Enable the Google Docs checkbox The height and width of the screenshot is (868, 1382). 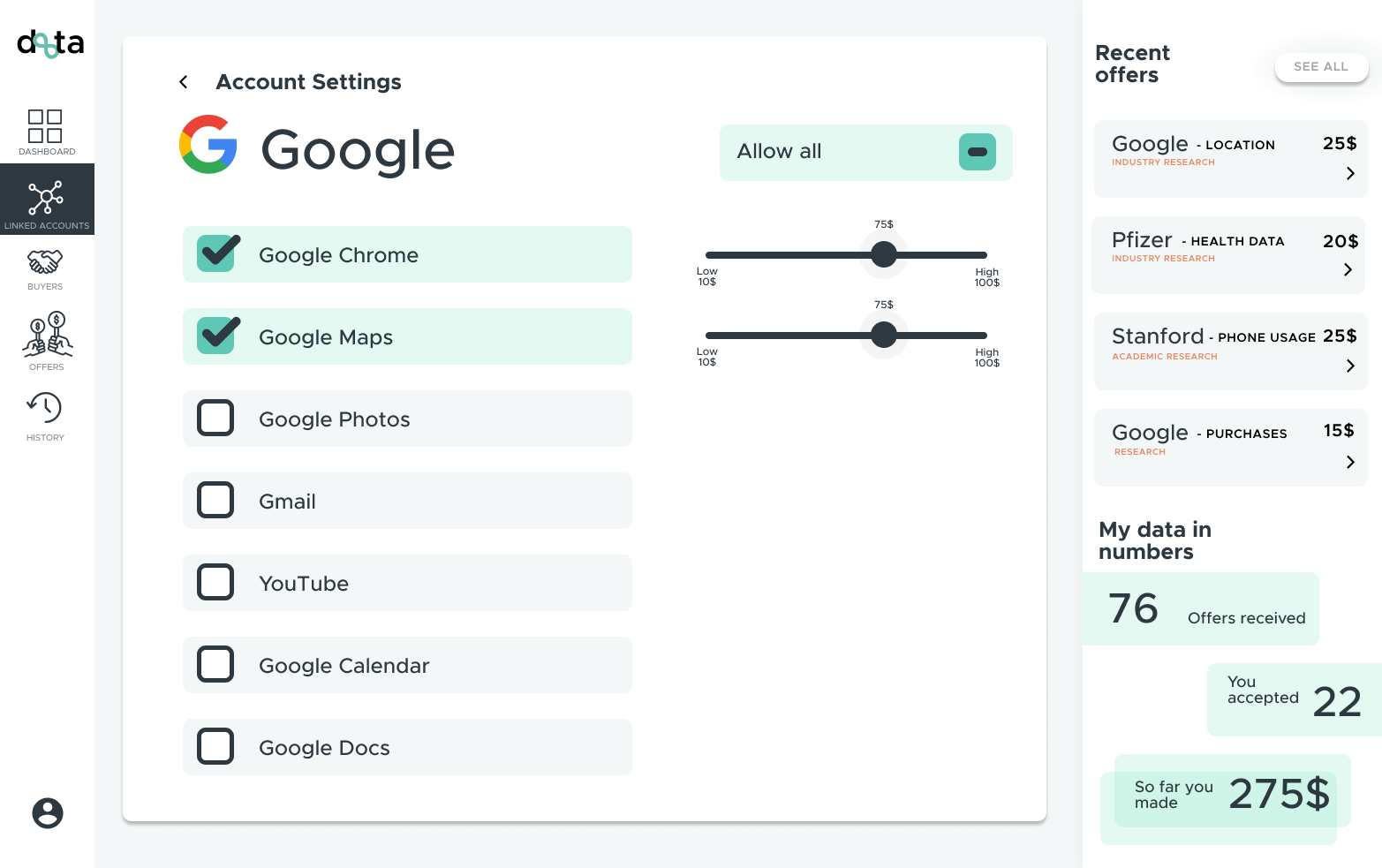[x=215, y=747]
